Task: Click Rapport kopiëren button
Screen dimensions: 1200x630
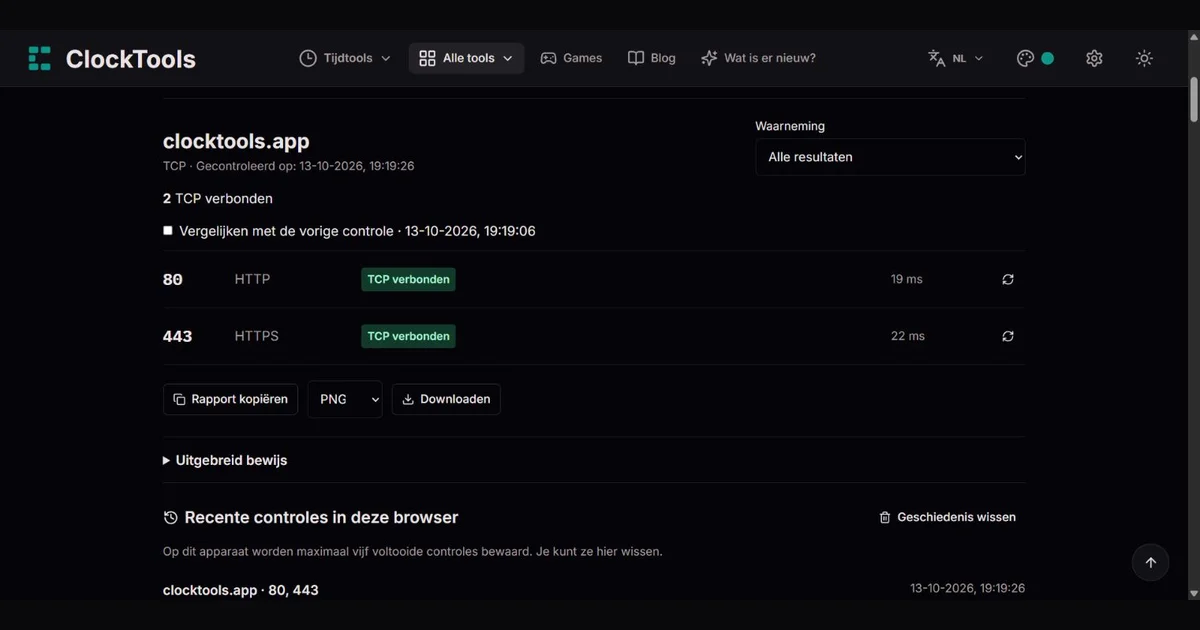Action: [231, 399]
